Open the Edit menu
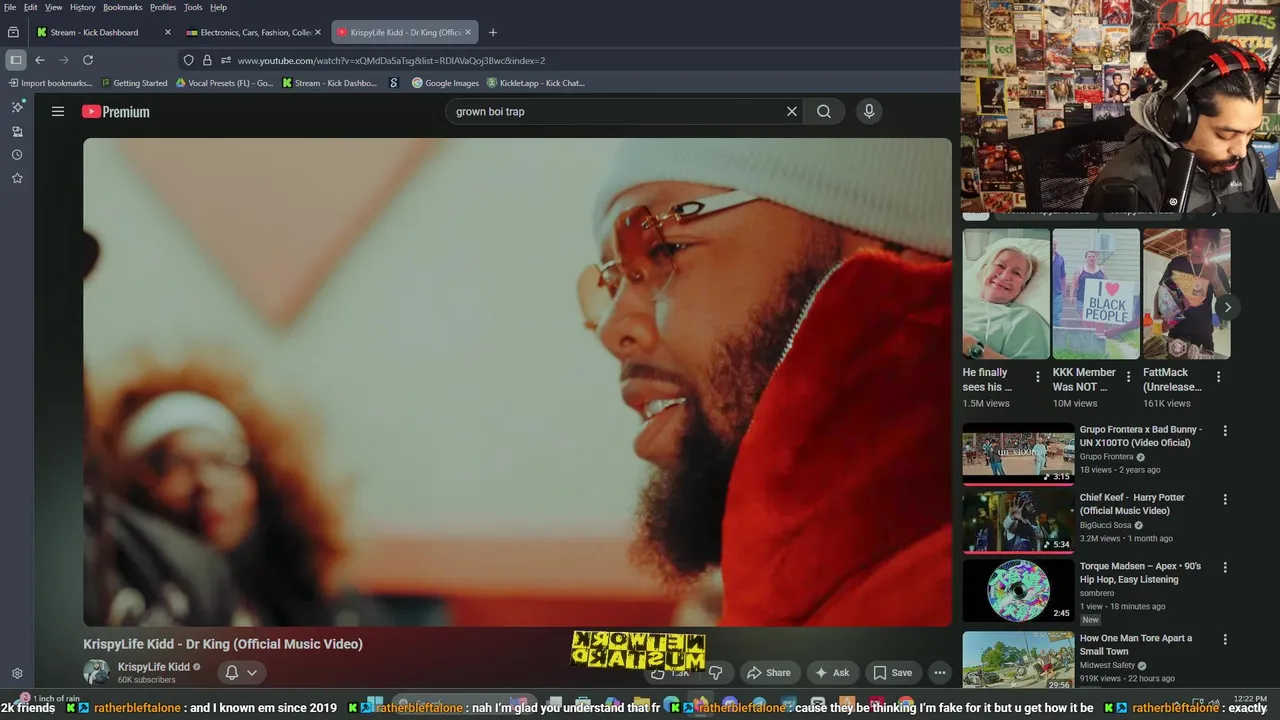This screenshot has width=1280, height=720. 31,7
